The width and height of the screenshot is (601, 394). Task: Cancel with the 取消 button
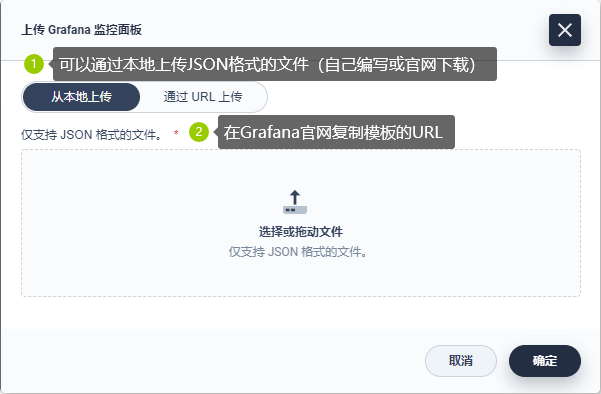tap(461, 361)
